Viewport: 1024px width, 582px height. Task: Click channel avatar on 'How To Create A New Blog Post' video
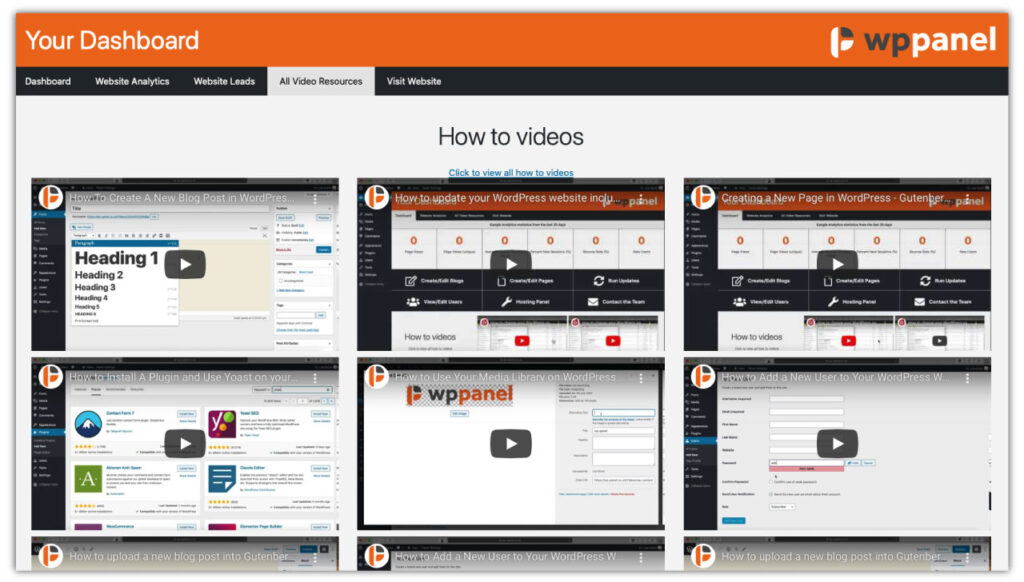pos(50,197)
